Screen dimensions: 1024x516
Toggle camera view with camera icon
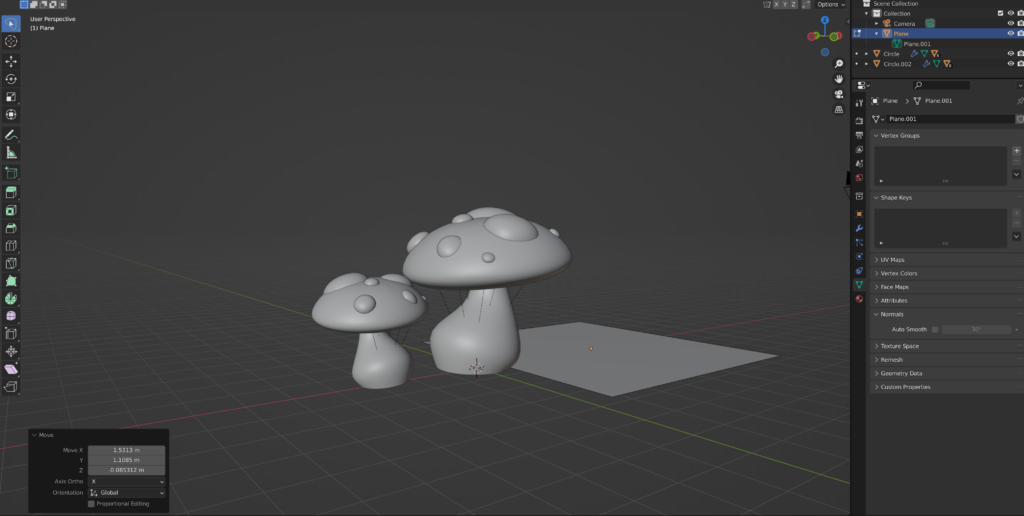pyautogui.click(x=838, y=94)
